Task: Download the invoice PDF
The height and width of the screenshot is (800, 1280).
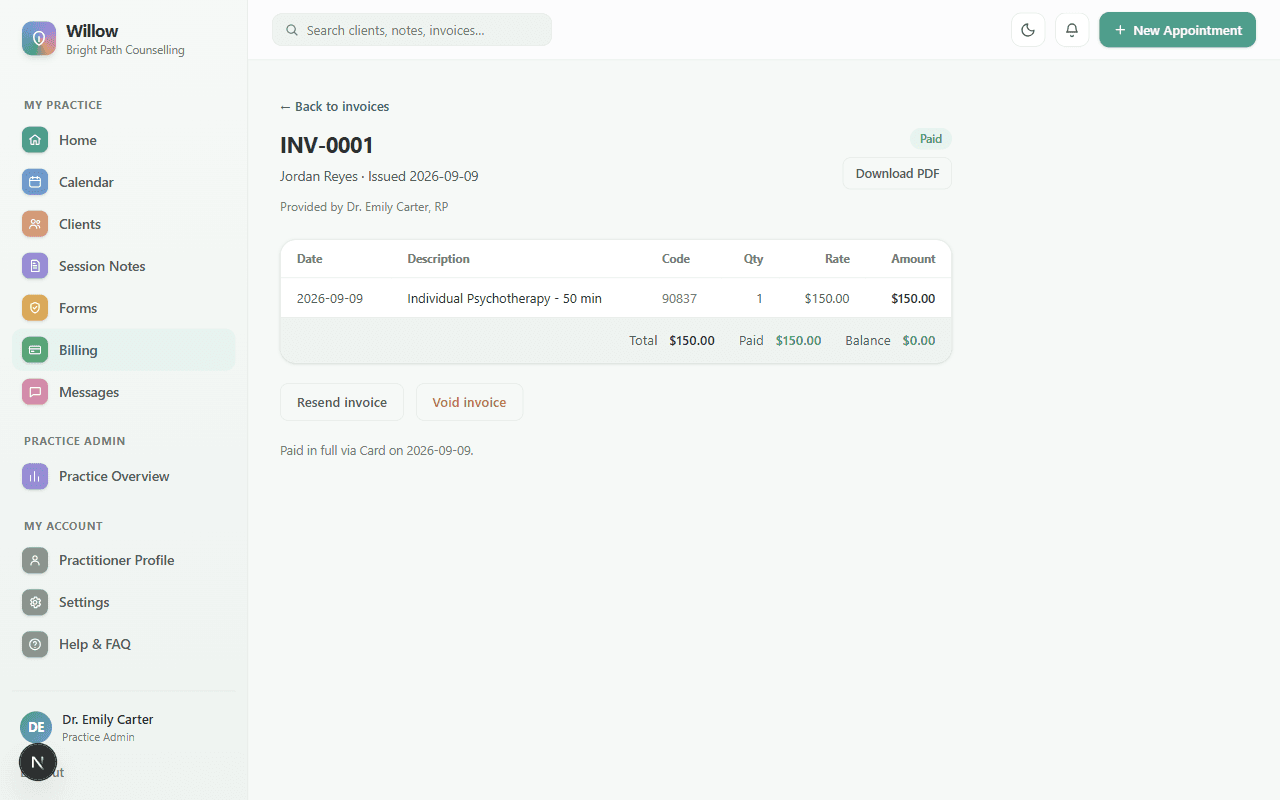Action: (897, 173)
